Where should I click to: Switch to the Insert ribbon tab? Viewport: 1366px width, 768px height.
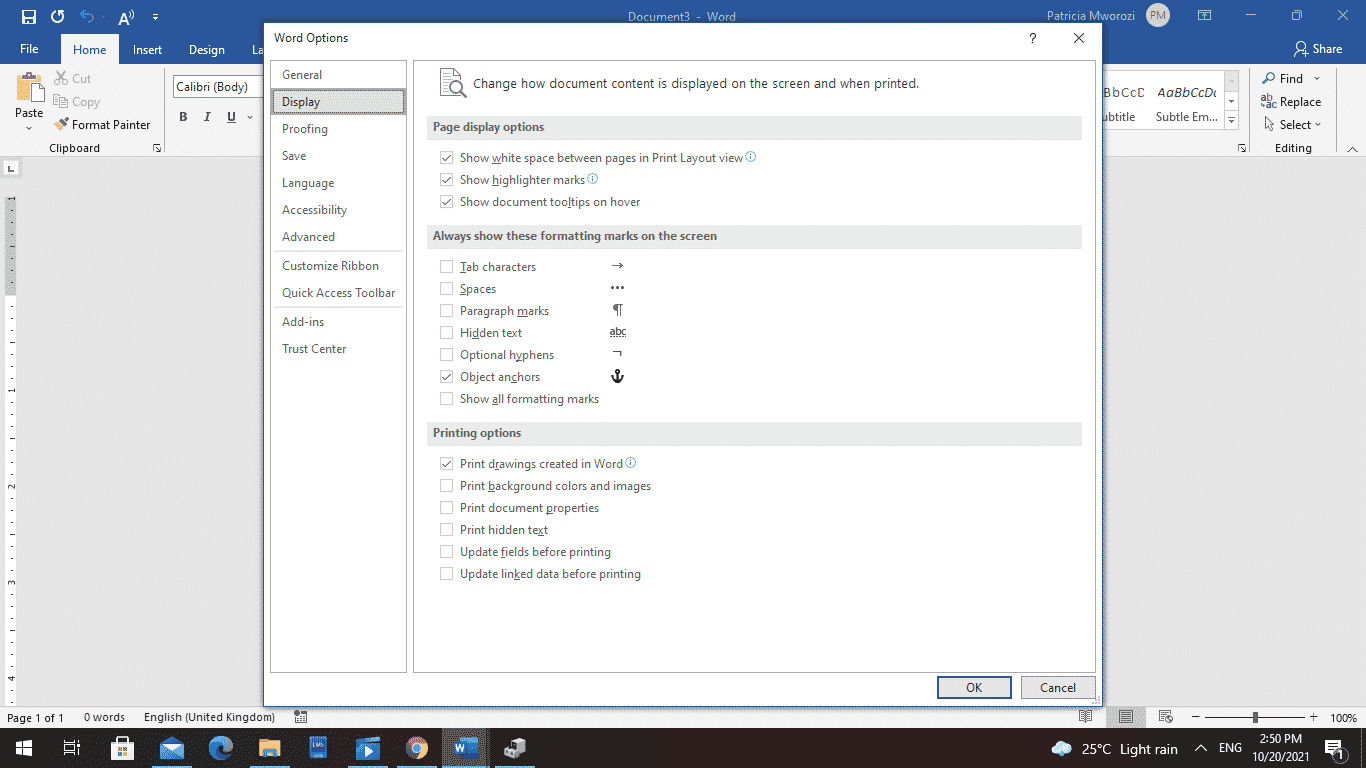(x=147, y=48)
